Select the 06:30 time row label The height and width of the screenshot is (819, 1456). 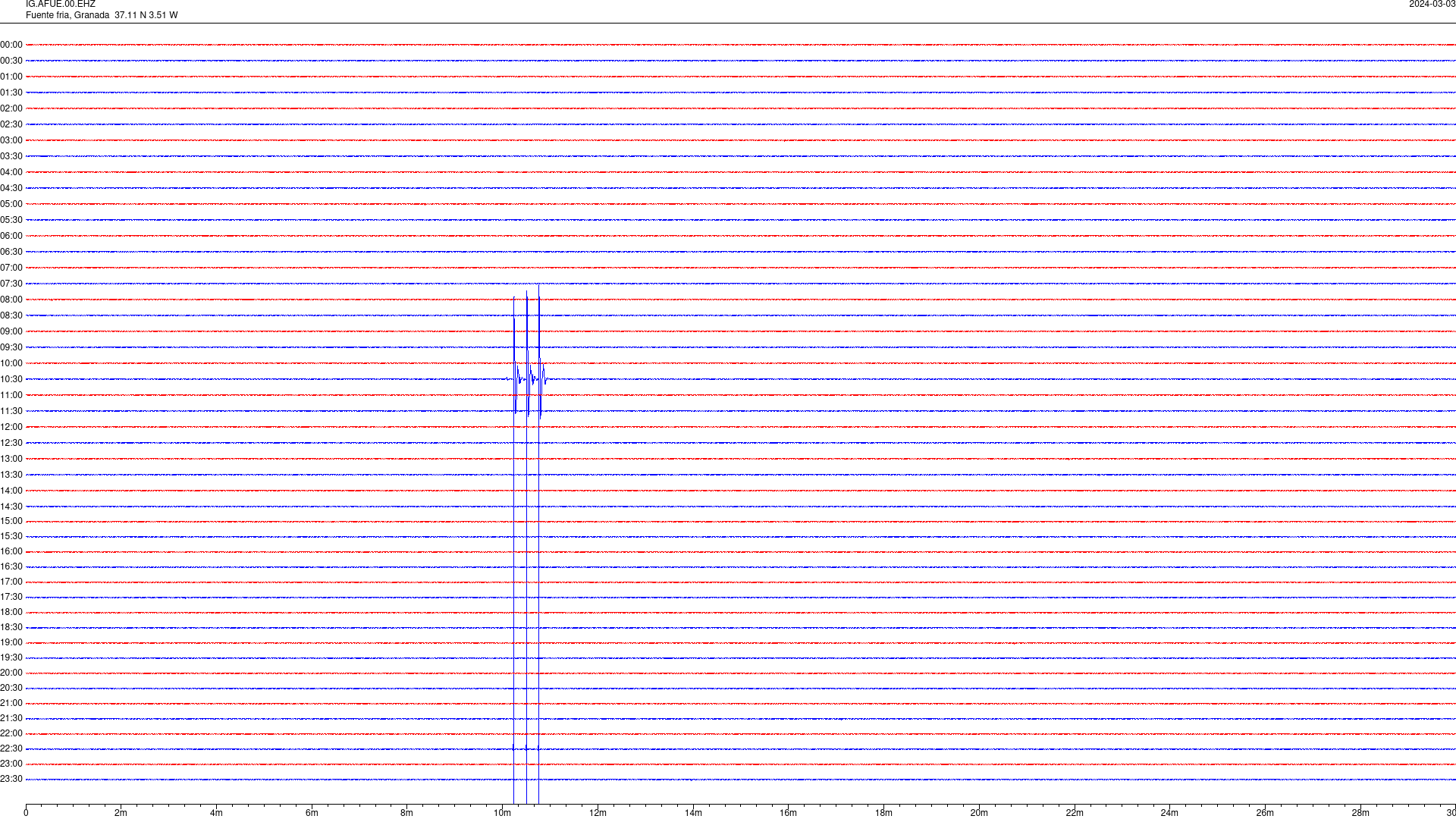tap(11, 252)
